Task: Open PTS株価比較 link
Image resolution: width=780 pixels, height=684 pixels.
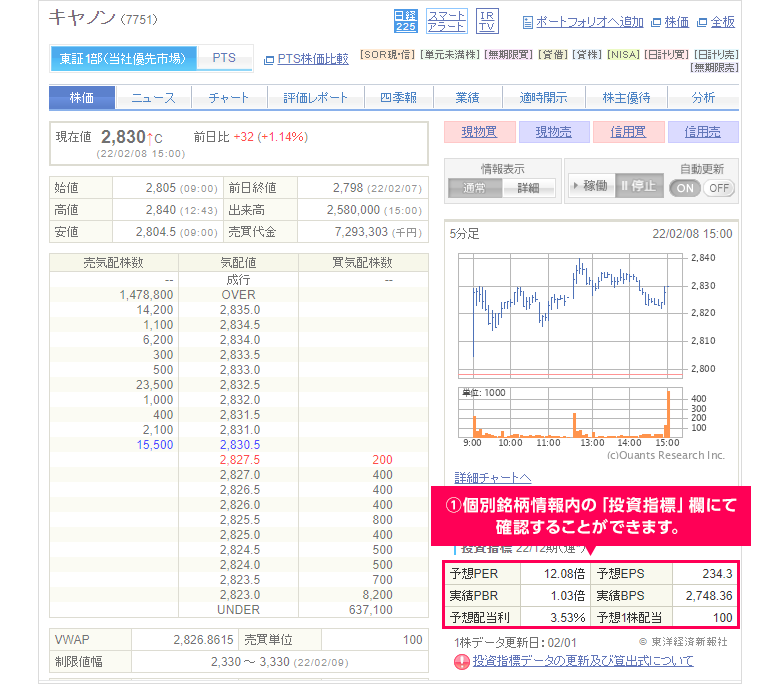Action: tap(313, 59)
